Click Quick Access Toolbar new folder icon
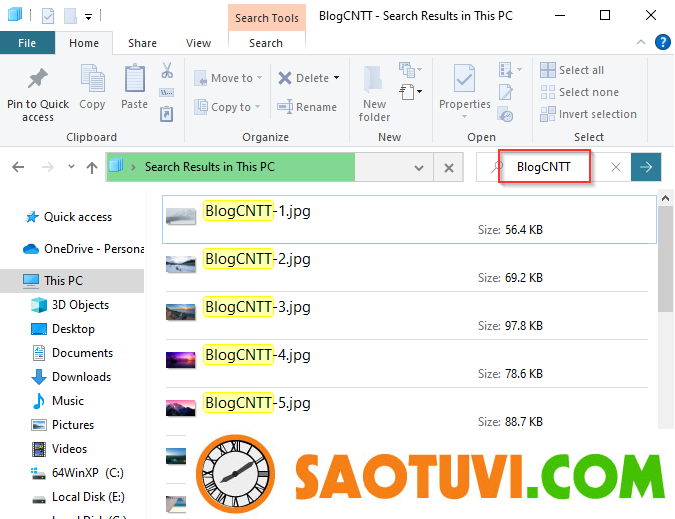 click(71, 16)
